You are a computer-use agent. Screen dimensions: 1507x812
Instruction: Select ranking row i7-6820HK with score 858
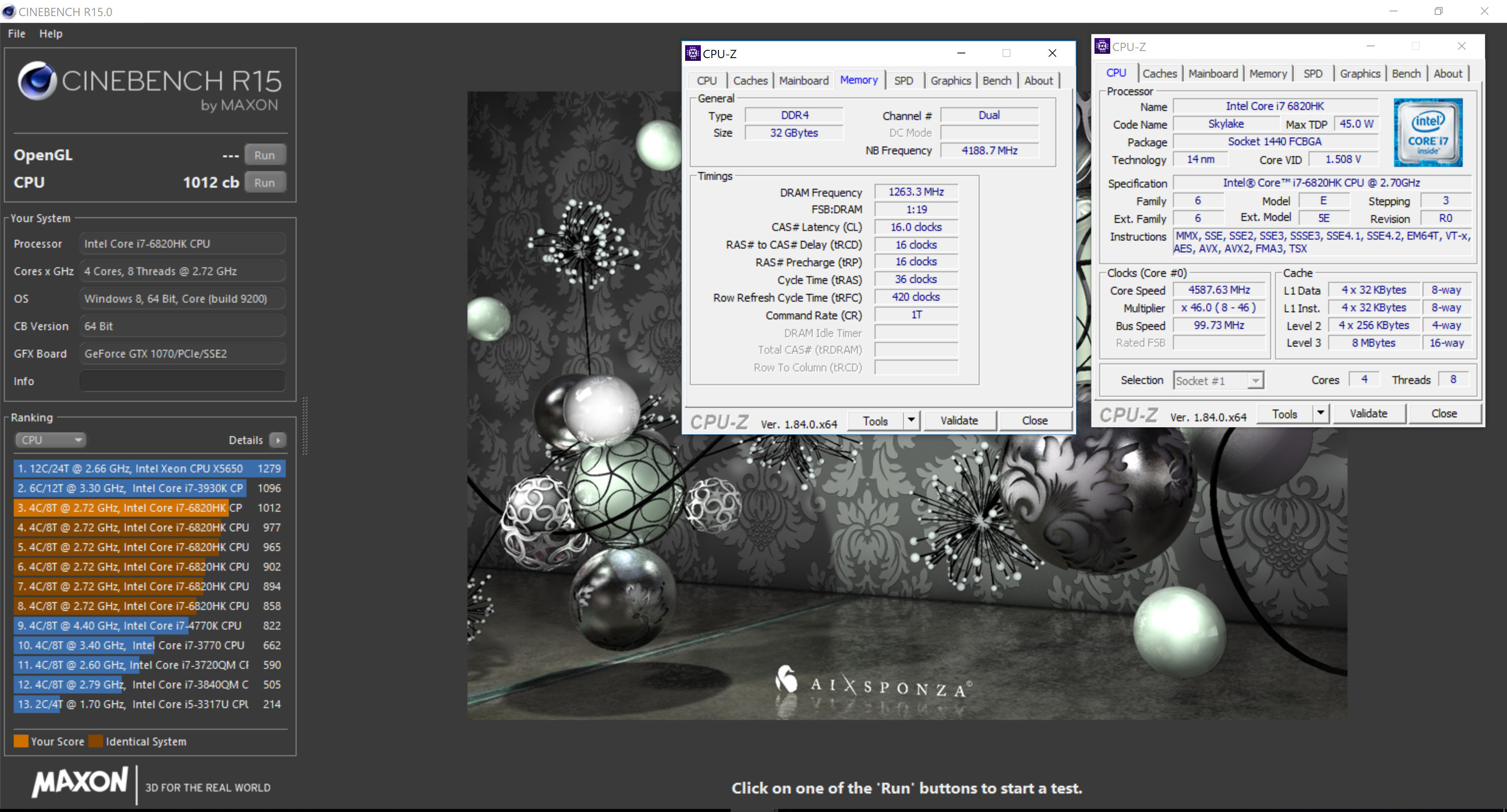coord(150,605)
